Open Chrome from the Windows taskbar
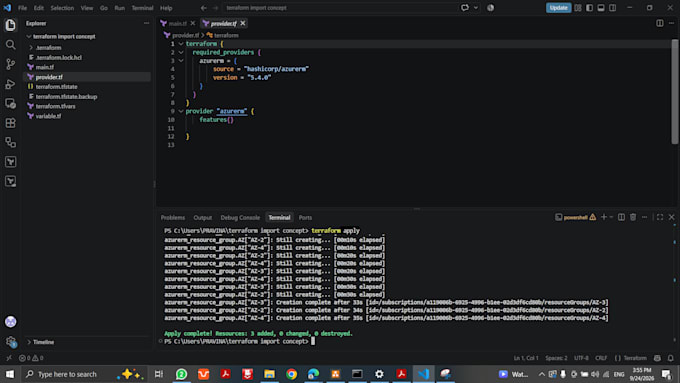 [x=291, y=374]
